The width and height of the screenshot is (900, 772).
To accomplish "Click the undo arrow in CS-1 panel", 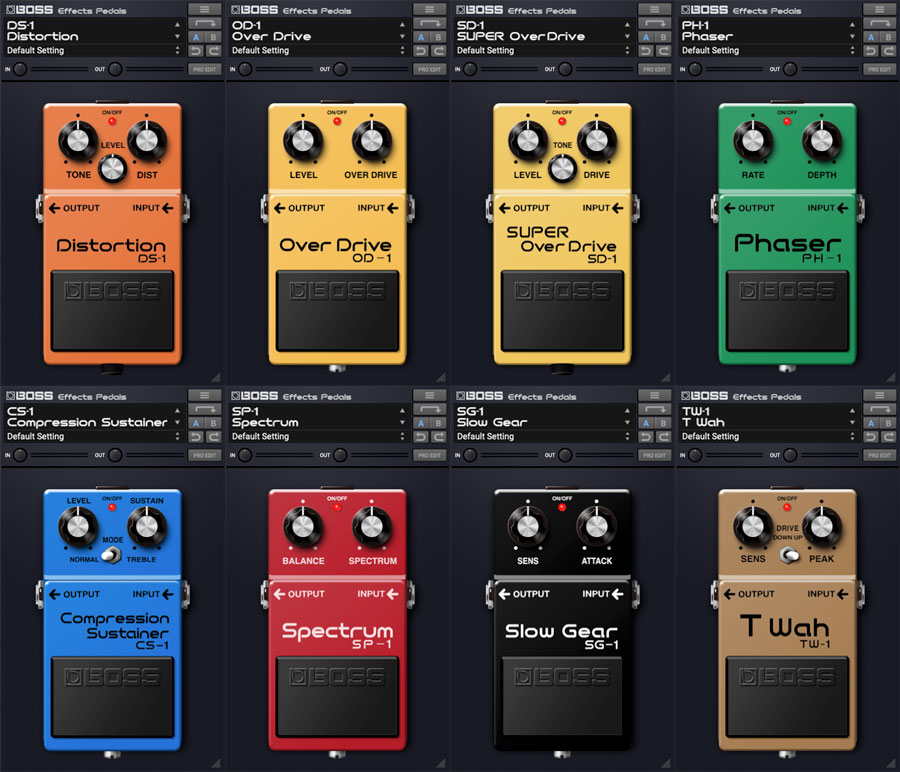I will click(x=196, y=436).
